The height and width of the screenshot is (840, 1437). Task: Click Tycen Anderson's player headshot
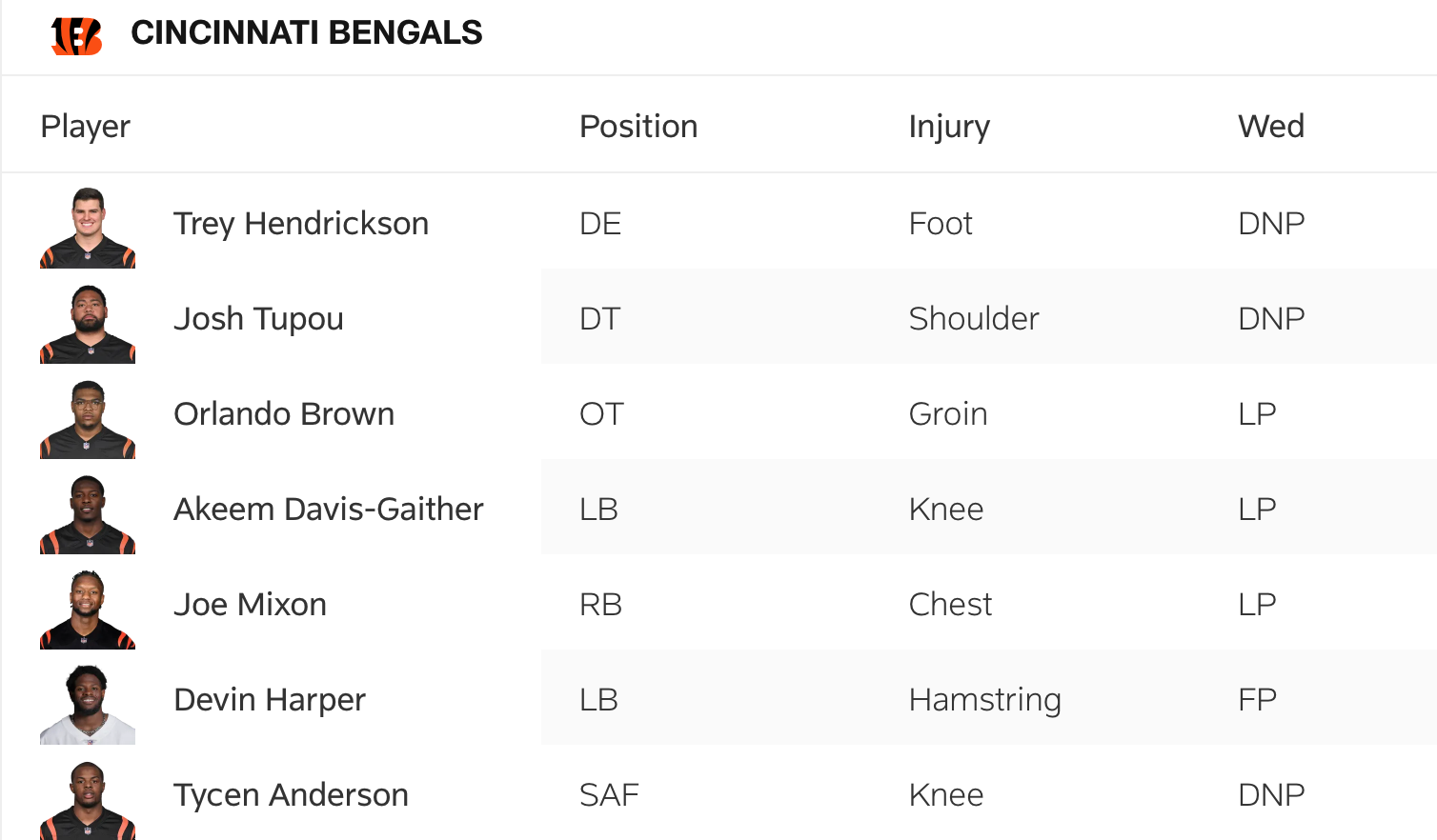(88, 798)
